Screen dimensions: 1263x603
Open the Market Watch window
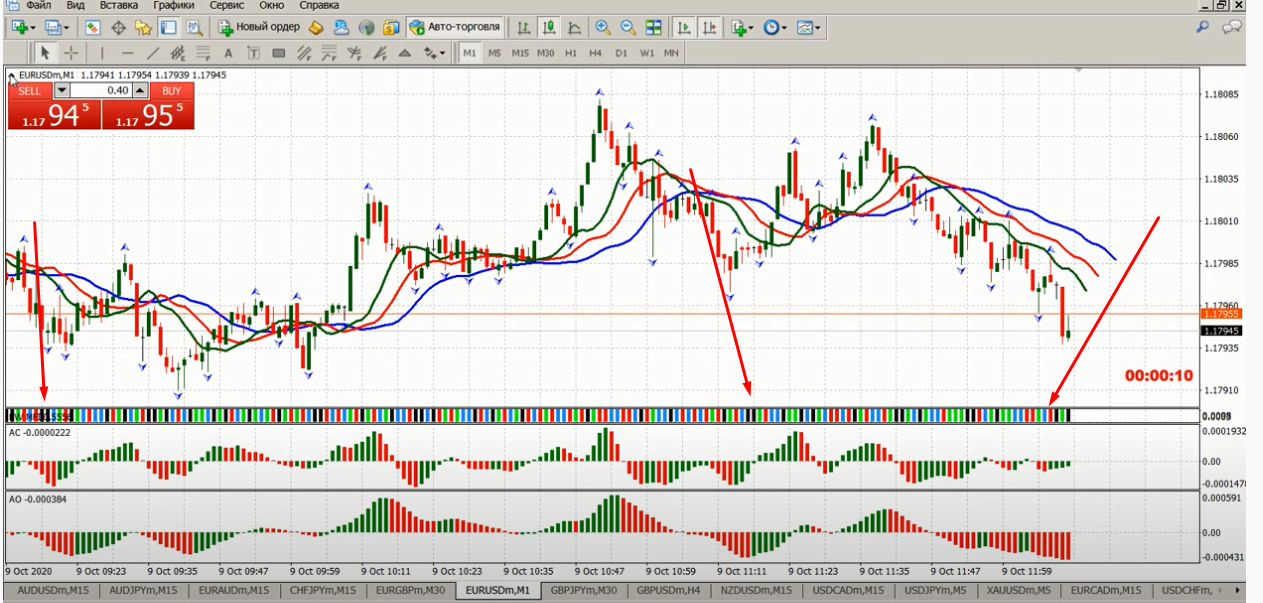(94, 28)
